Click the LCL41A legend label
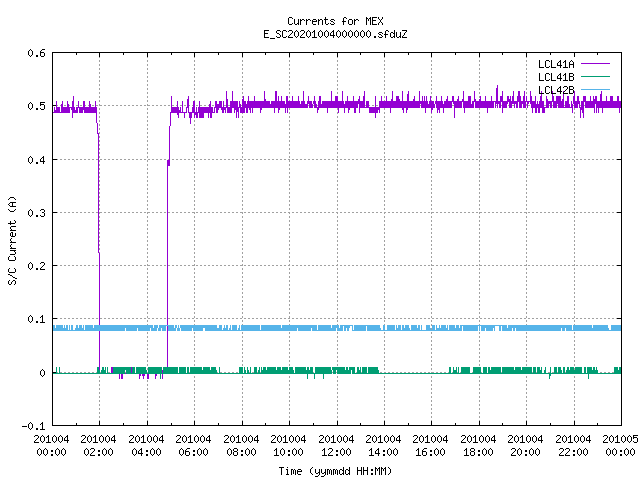Viewport: 640px width, 480px height. click(556, 64)
